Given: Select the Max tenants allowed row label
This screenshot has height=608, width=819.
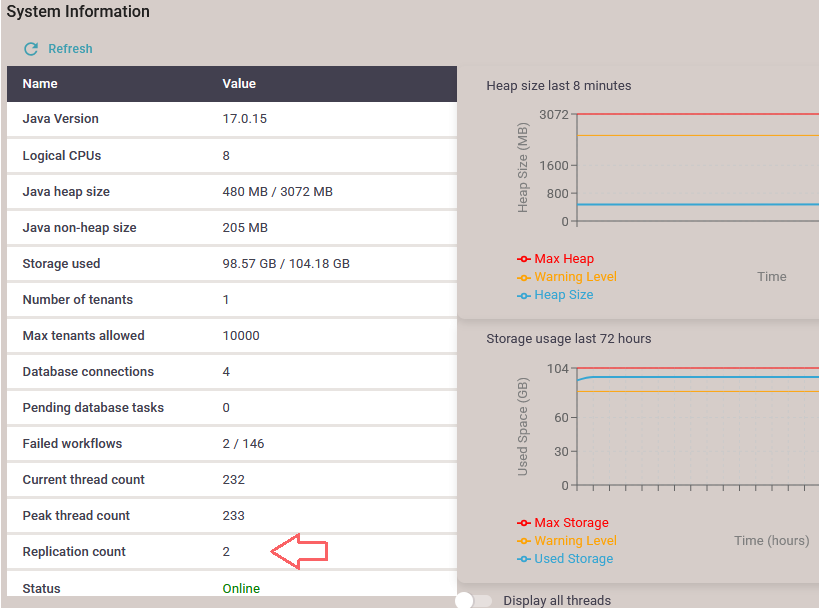Looking at the screenshot, I should point(83,336).
